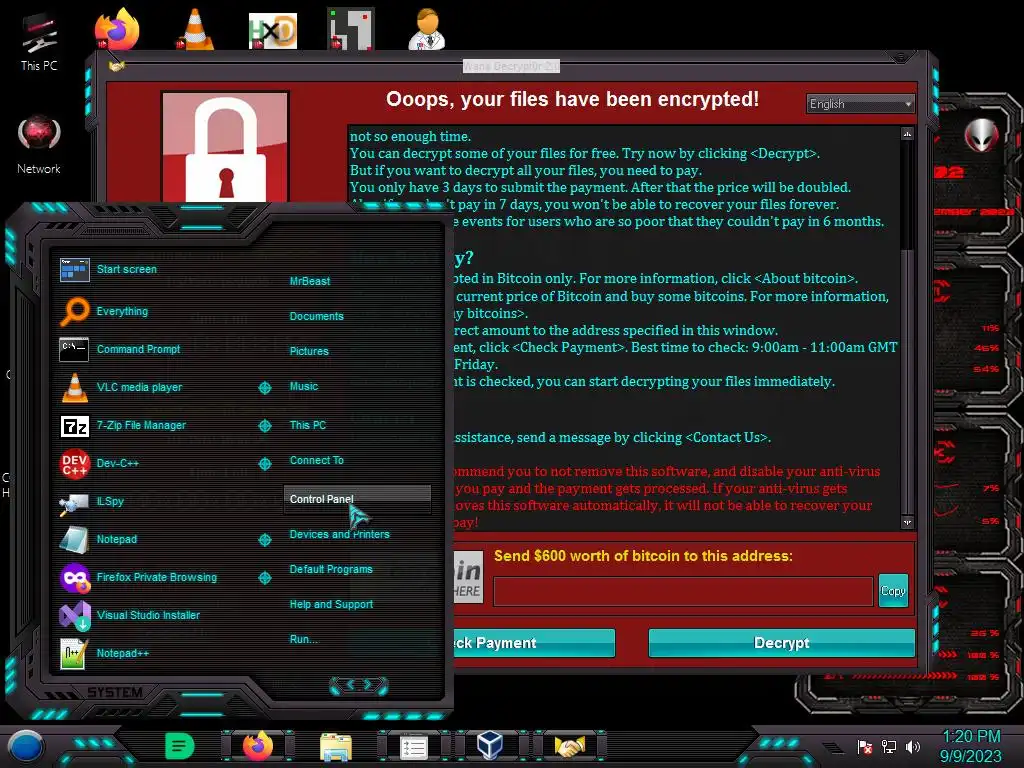The image size is (1024, 768).
Task: Click the Decrypt button
Action: 782,643
